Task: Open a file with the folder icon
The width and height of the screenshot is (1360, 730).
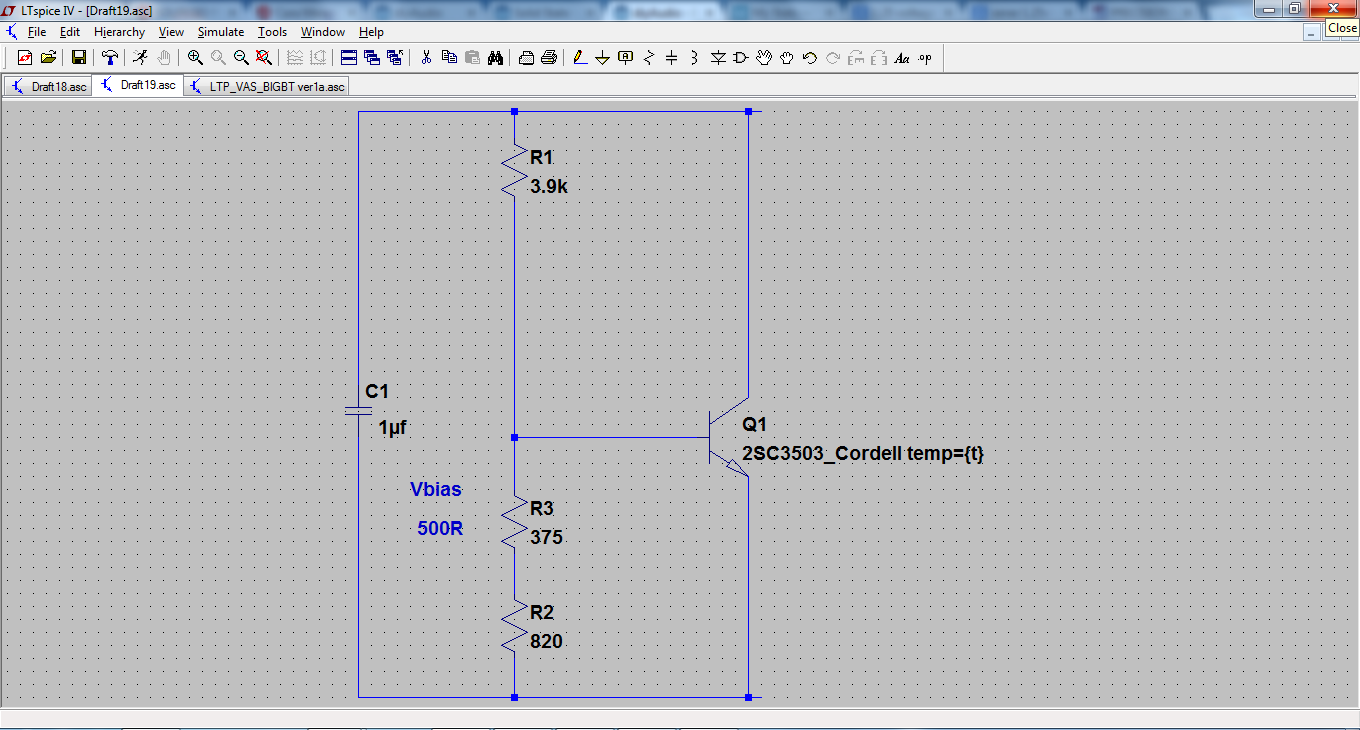Action: pyautogui.click(x=48, y=58)
